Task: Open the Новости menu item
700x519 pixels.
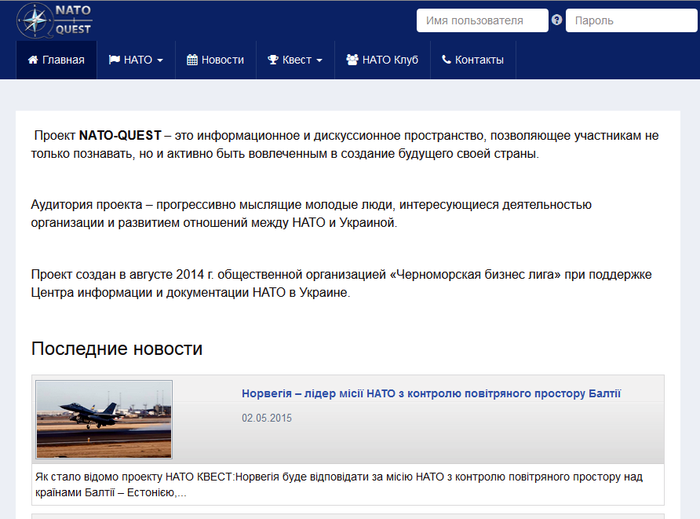Action: pos(216,60)
